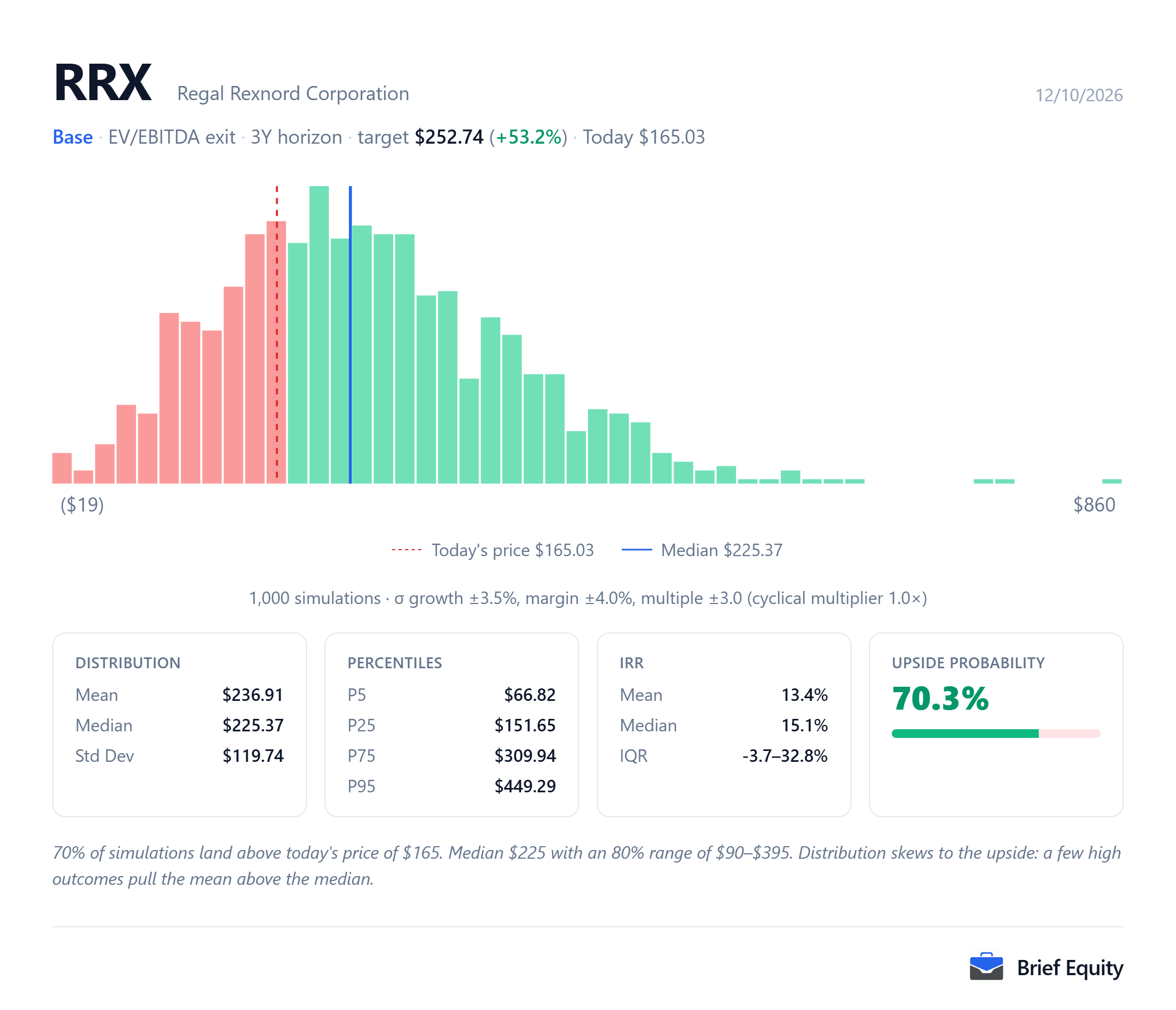Click the P95 value $449.29
This screenshot has width=1176, height=1010.
coord(525,786)
